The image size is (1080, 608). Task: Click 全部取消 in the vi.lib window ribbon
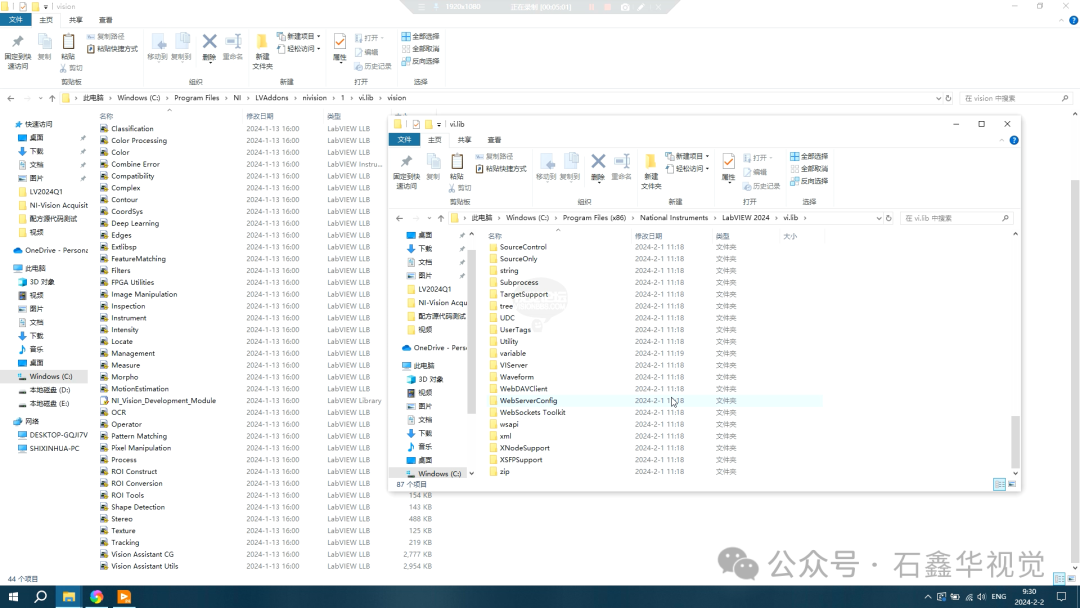pyautogui.click(x=809, y=169)
